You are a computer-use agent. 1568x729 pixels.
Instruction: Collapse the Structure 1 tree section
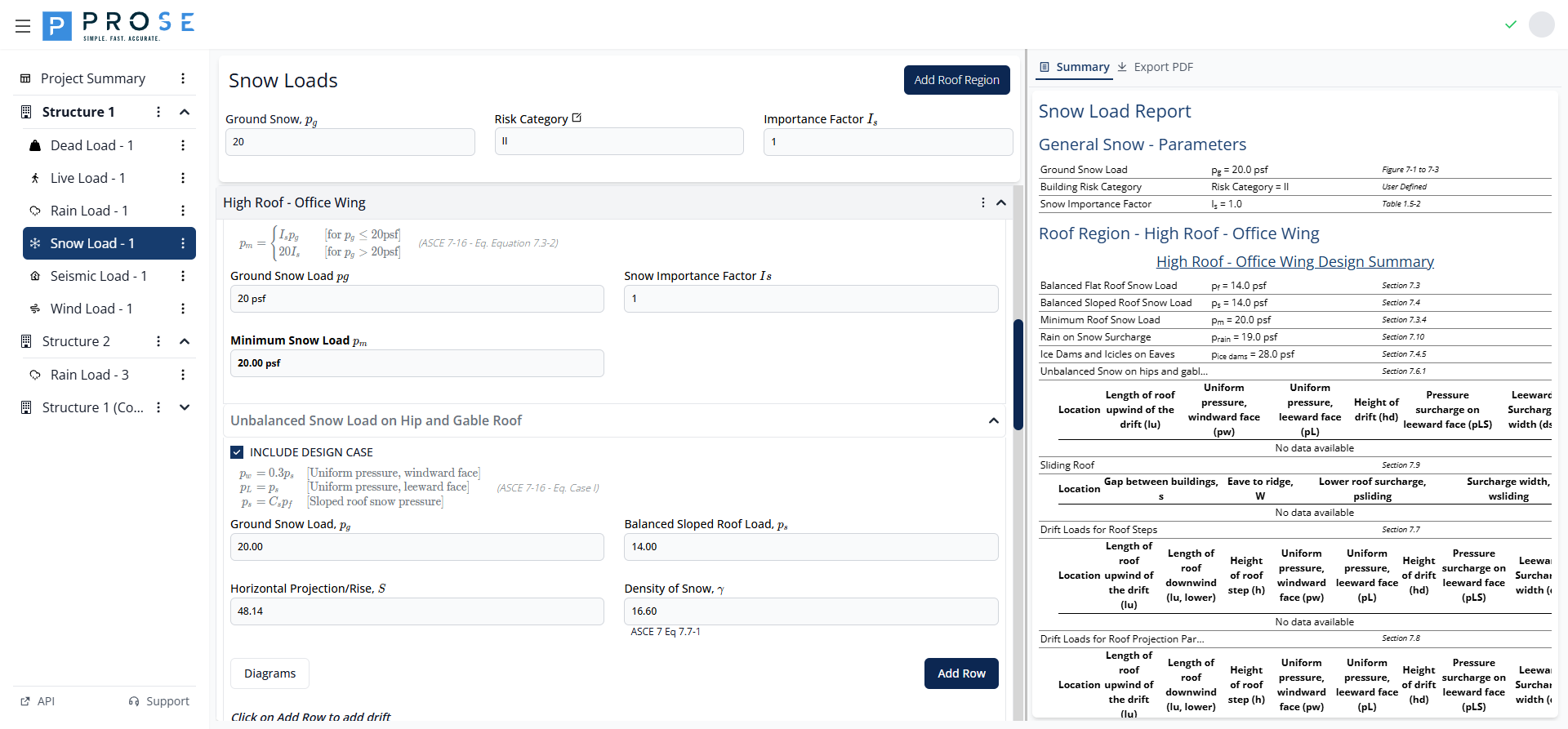click(x=185, y=112)
